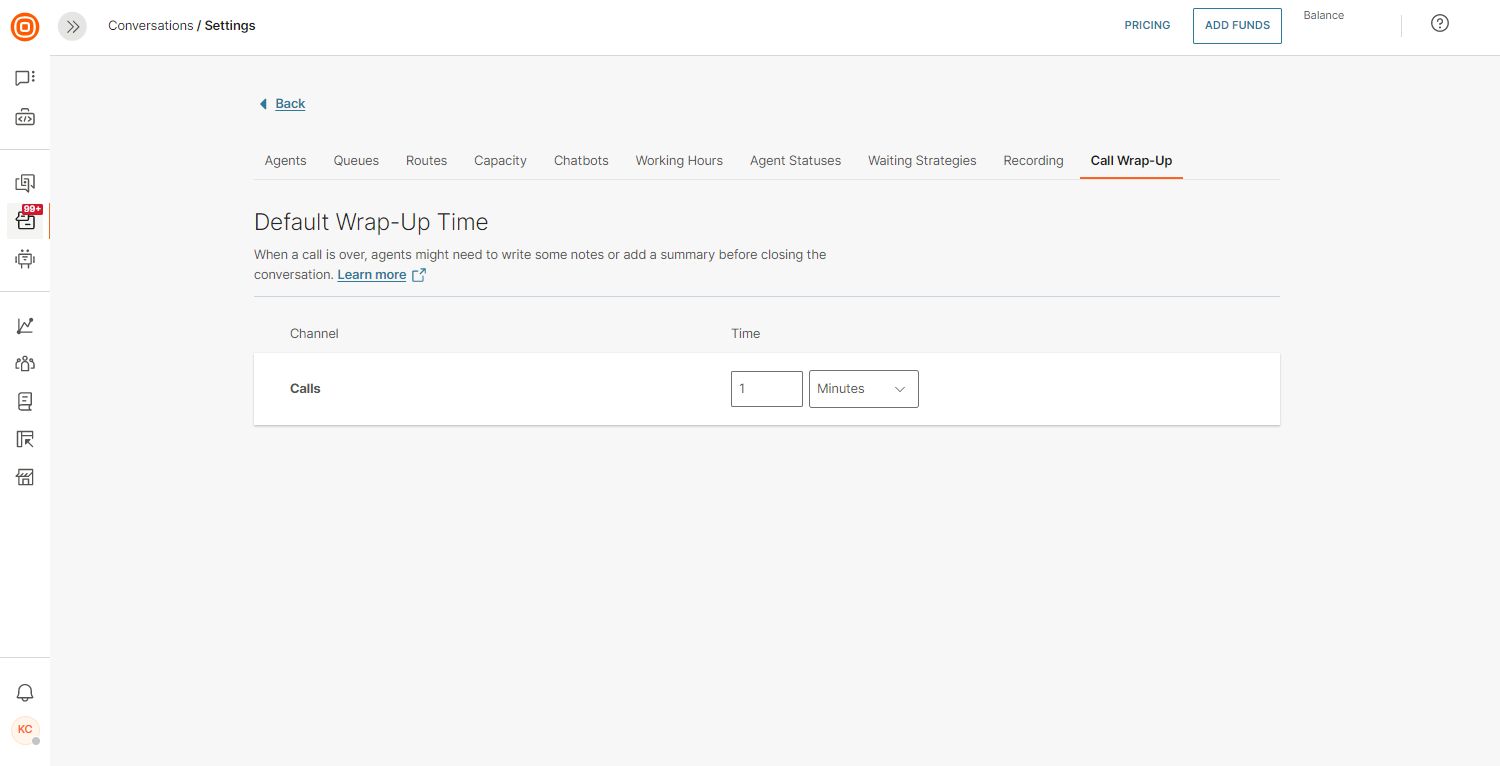The height and width of the screenshot is (766, 1500).
Task: Open the help question mark icon
Action: click(1439, 24)
